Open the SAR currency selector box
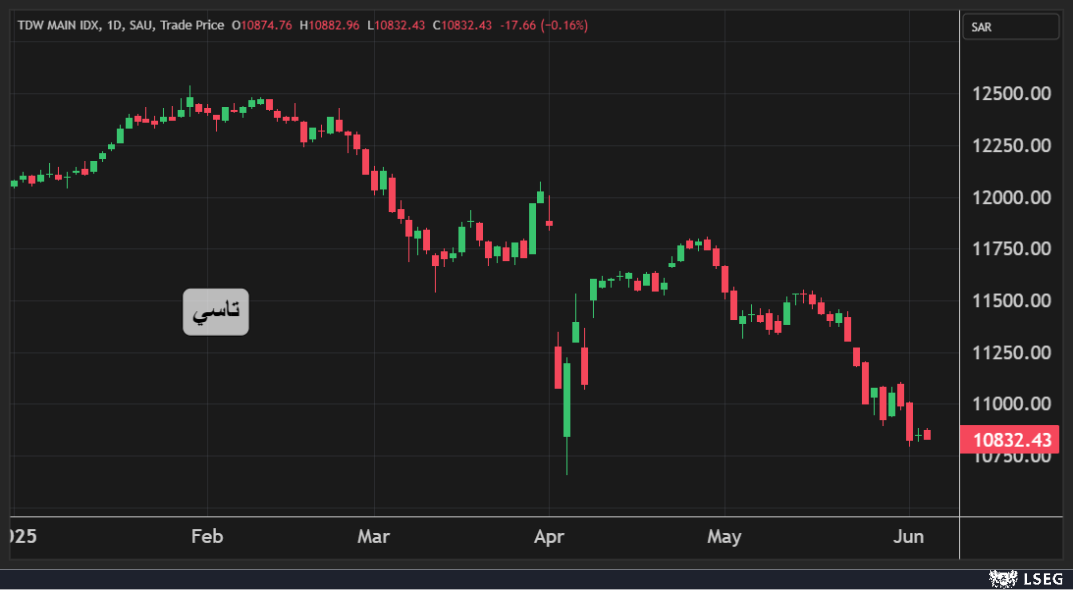This screenshot has height=590, width=1073. click(1010, 27)
